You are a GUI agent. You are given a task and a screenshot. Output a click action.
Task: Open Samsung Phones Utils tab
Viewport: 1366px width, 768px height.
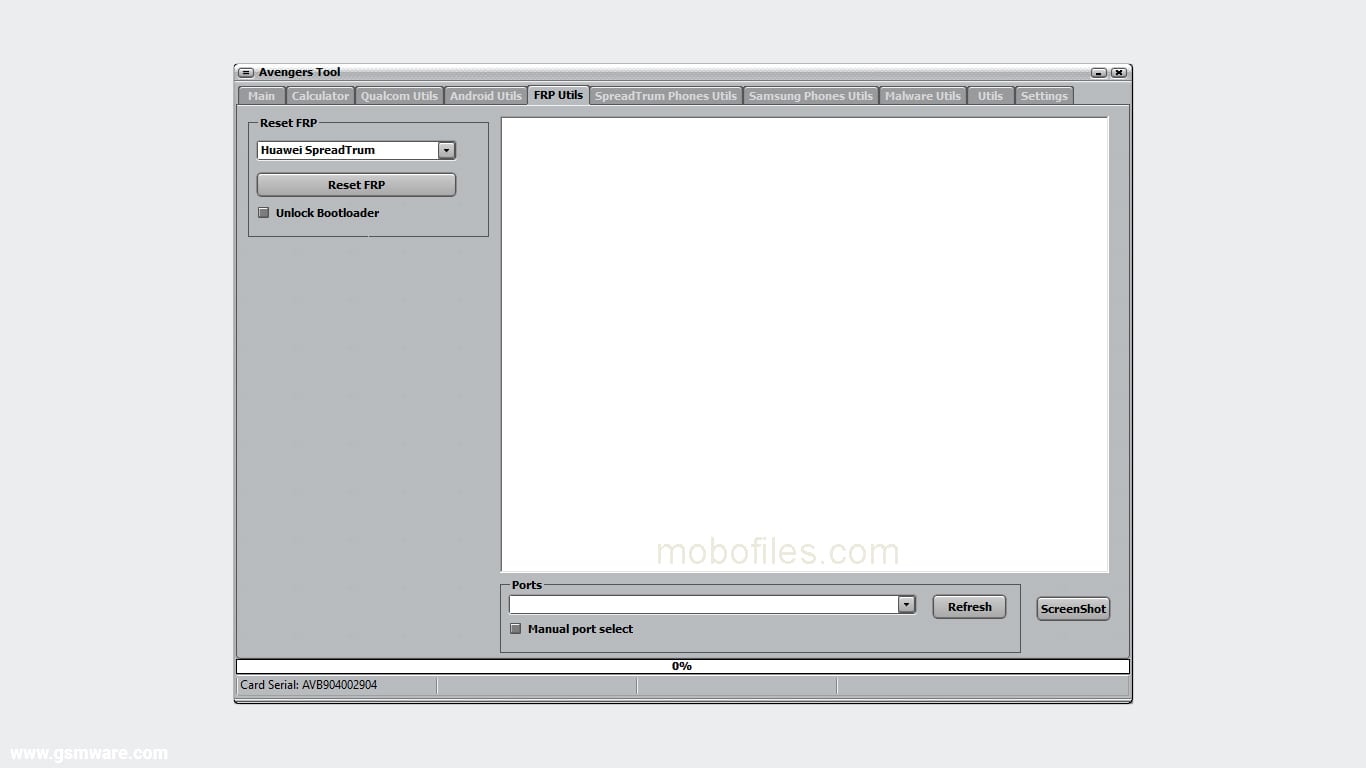pos(811,96)
